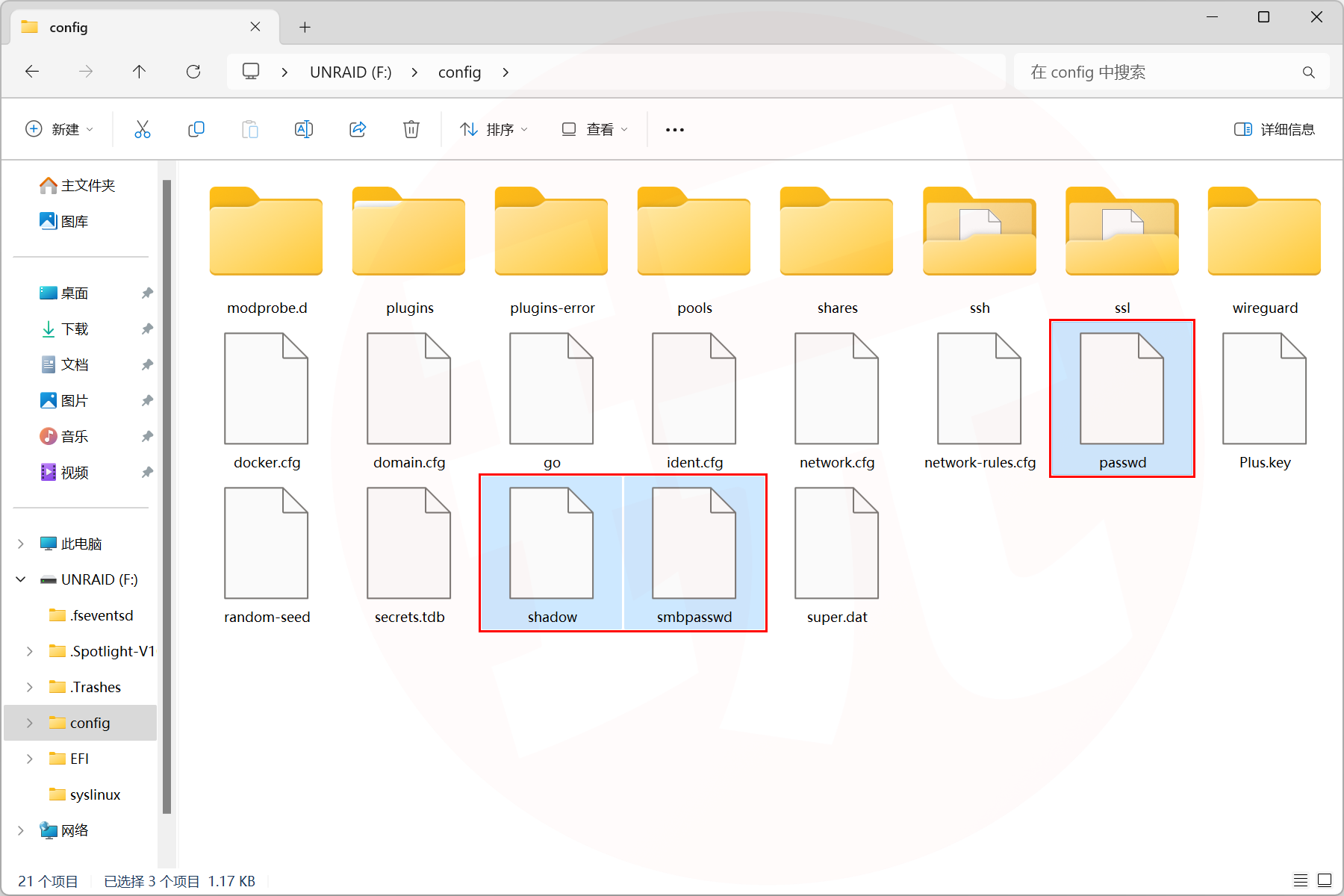Select the domain.cfg file

409,401
